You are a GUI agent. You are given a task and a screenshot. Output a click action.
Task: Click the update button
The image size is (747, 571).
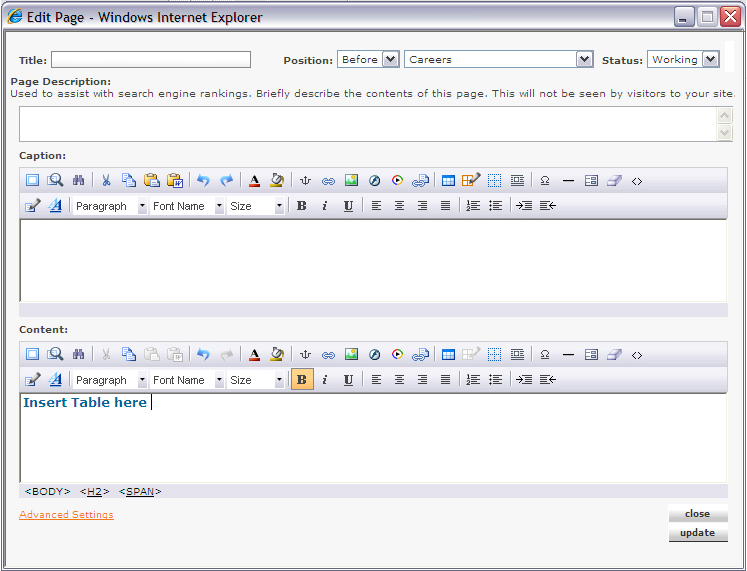coord(698,533)
